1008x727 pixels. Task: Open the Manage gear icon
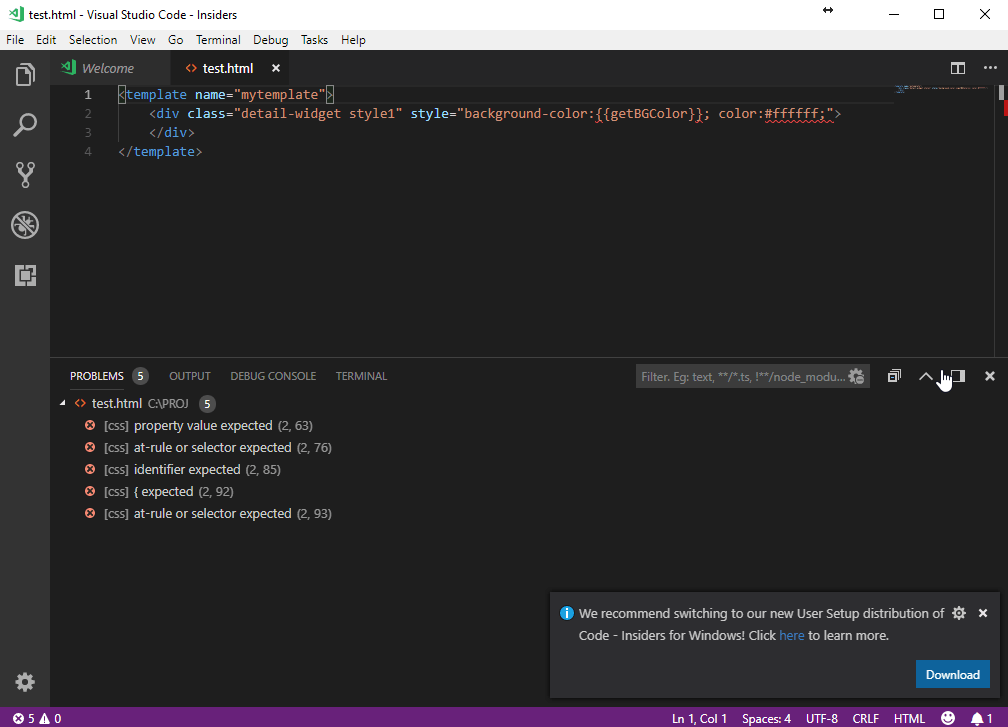coord(25,682)
